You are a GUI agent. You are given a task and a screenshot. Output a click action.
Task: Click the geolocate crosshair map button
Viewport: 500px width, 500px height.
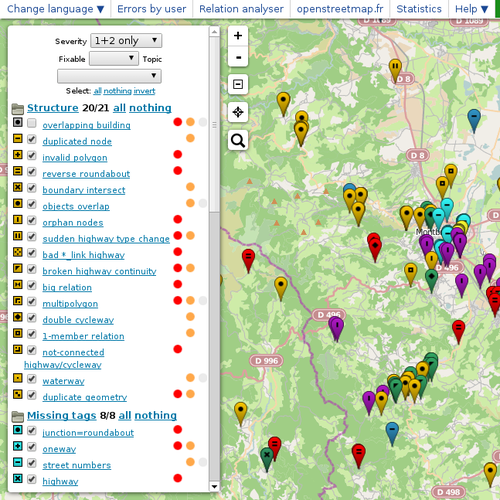[238, 112]
